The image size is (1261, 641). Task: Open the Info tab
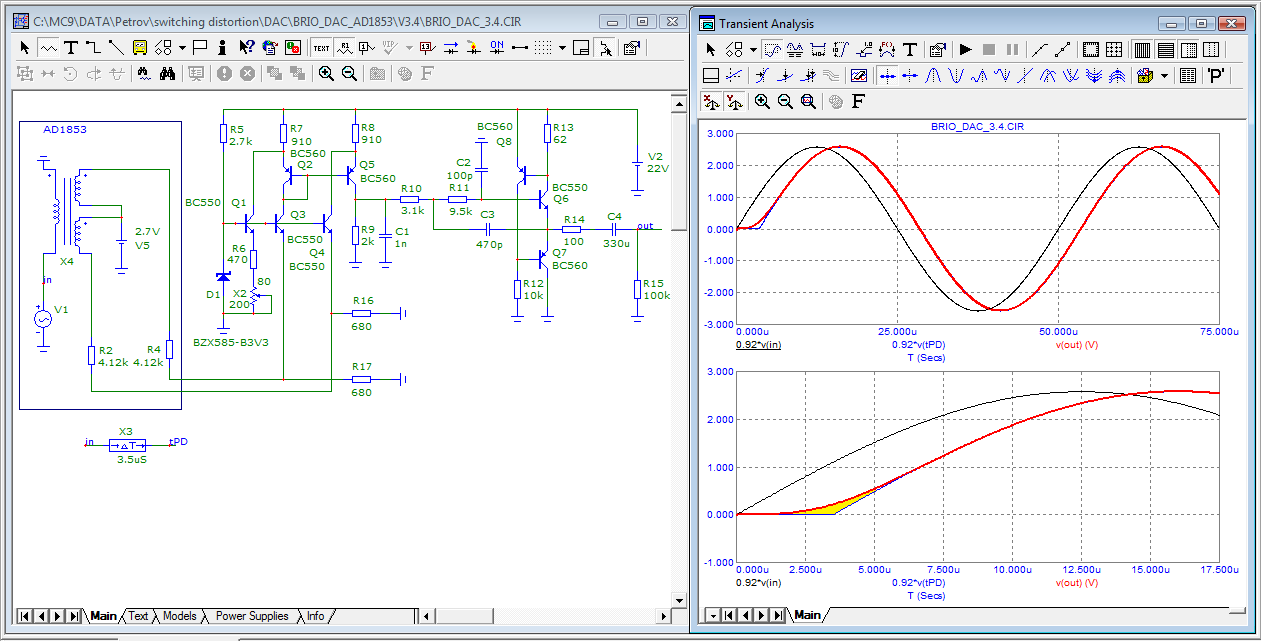(315, 616)
